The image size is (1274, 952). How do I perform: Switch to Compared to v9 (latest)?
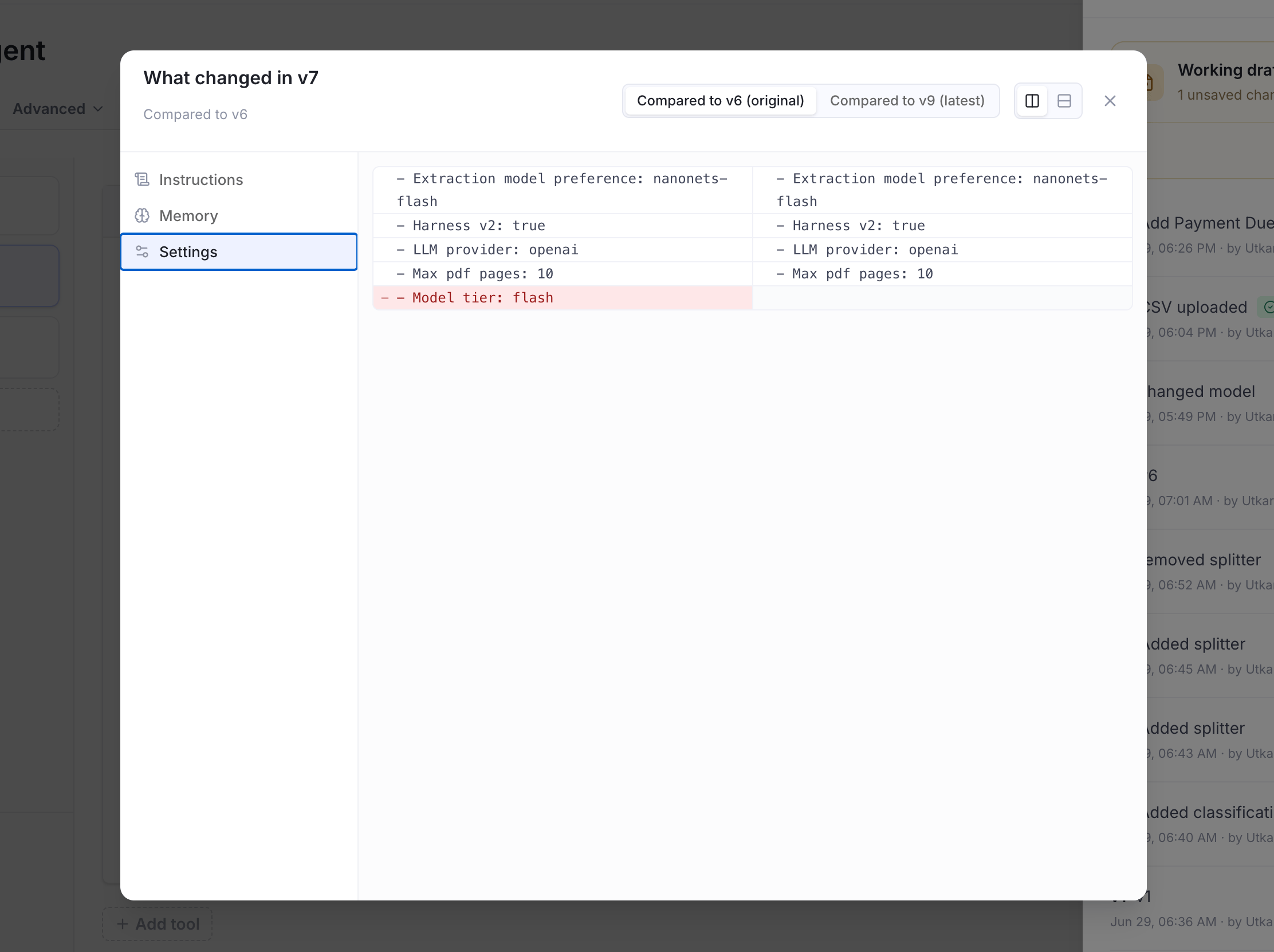pos(907,101)
